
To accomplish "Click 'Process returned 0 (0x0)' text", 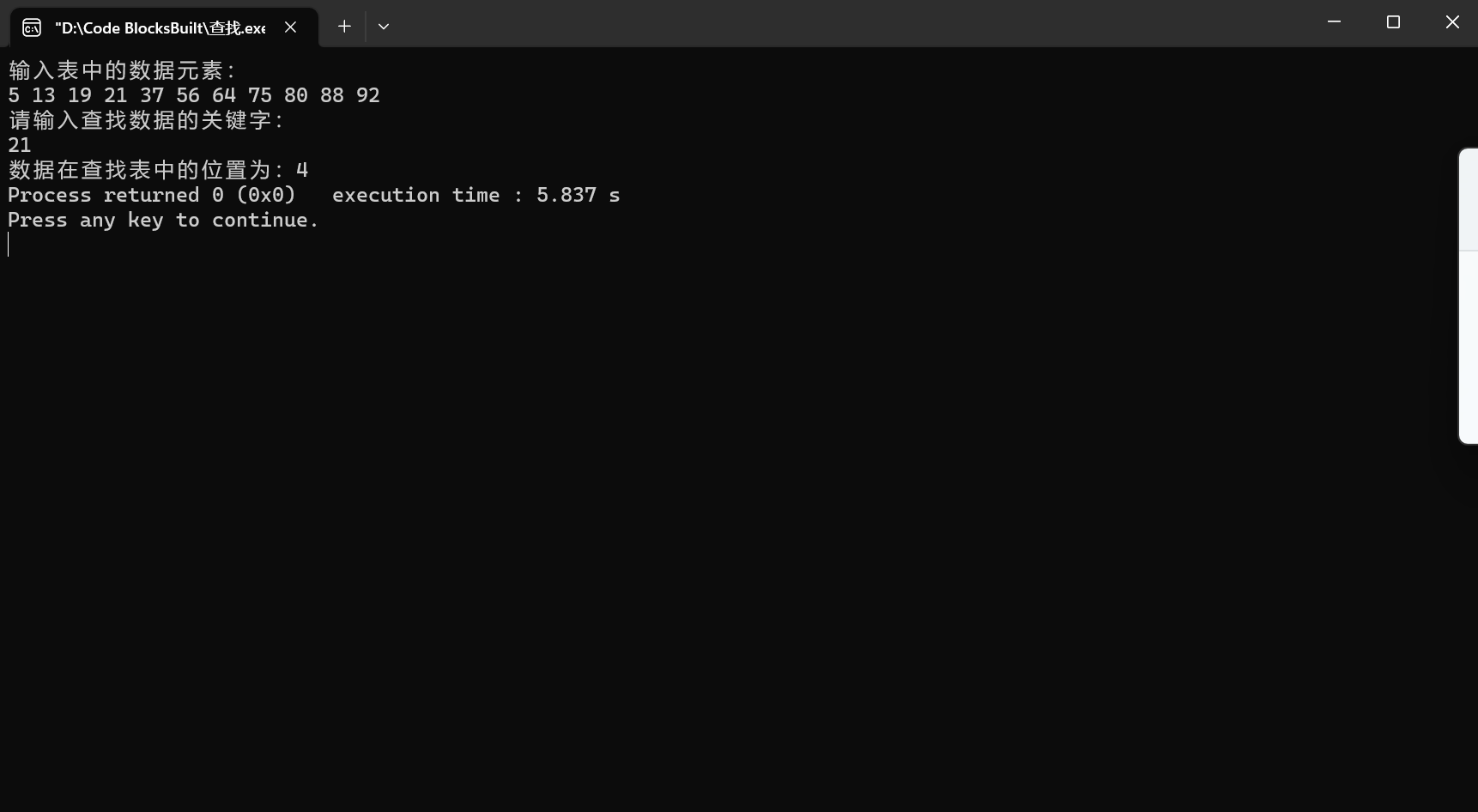I will coord(152,195).
